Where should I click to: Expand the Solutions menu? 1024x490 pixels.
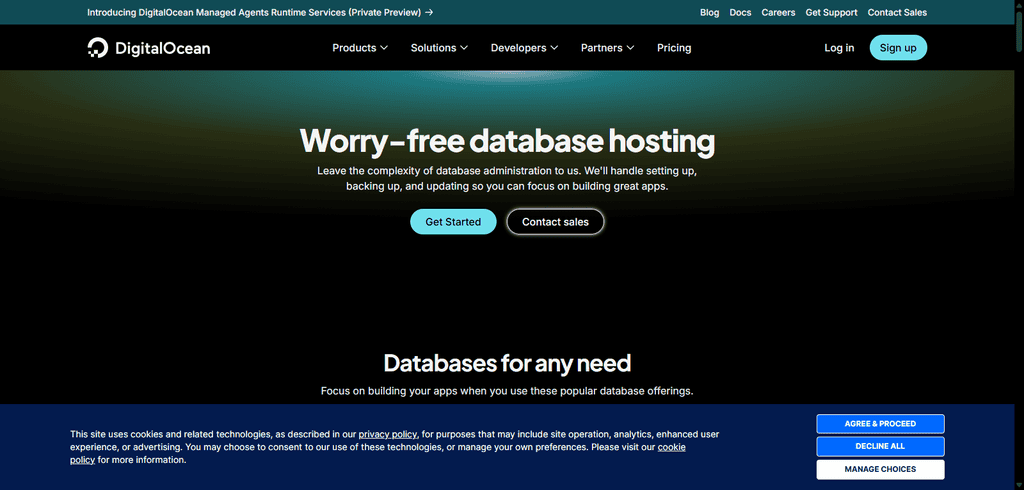(439, 48)
